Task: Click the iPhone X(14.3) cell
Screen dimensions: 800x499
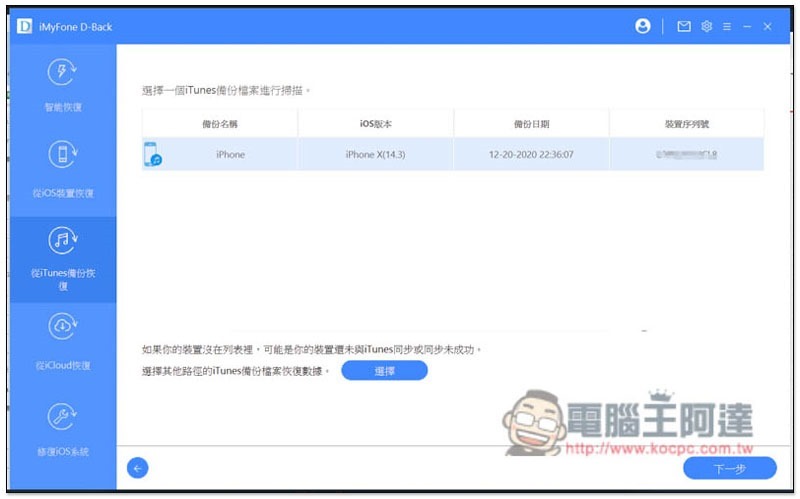Action: pos(376,154)
